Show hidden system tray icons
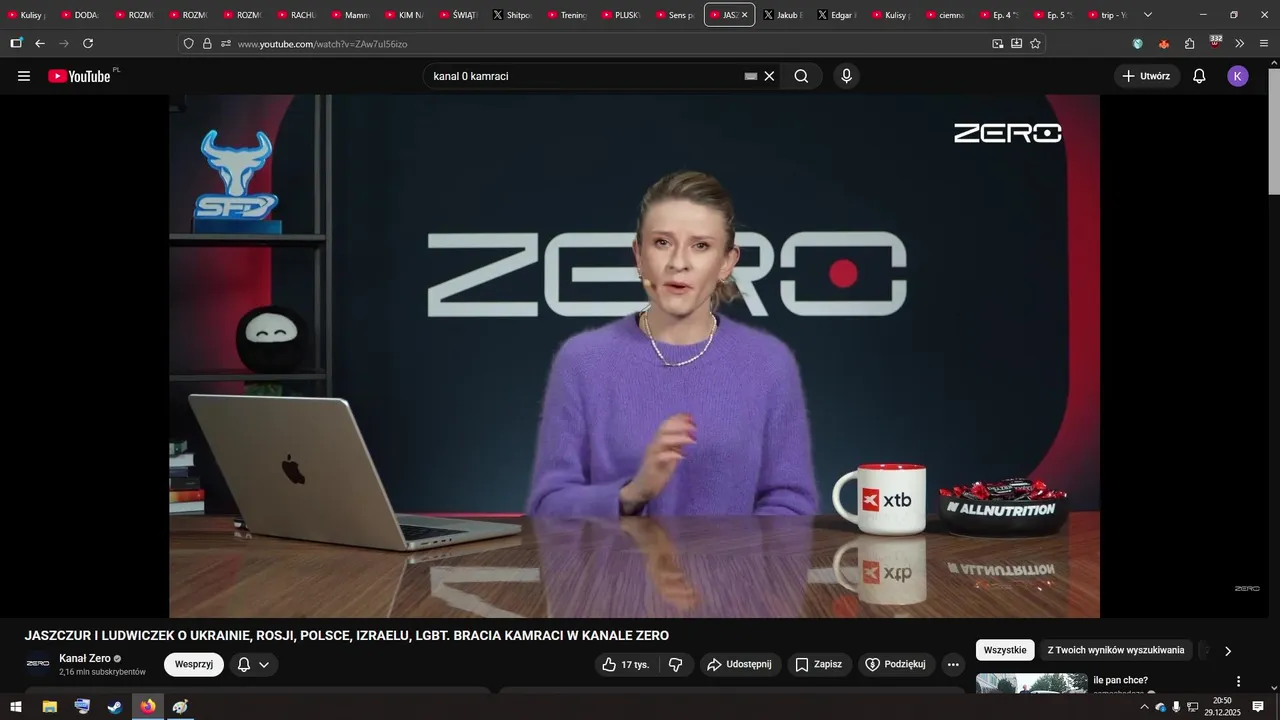 [x=1144, y=706]
